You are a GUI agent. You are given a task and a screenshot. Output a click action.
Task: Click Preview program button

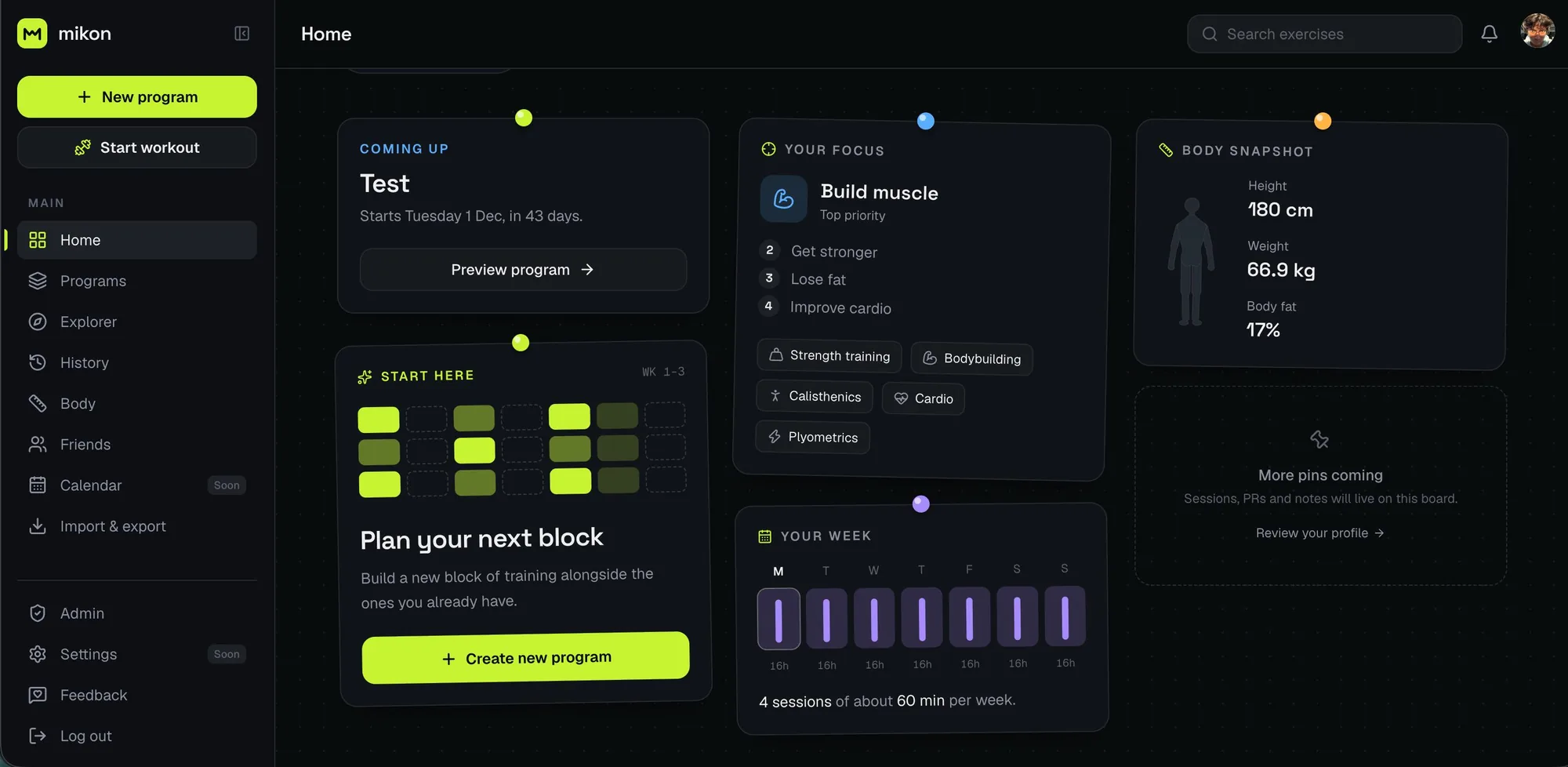pos(523,270)
